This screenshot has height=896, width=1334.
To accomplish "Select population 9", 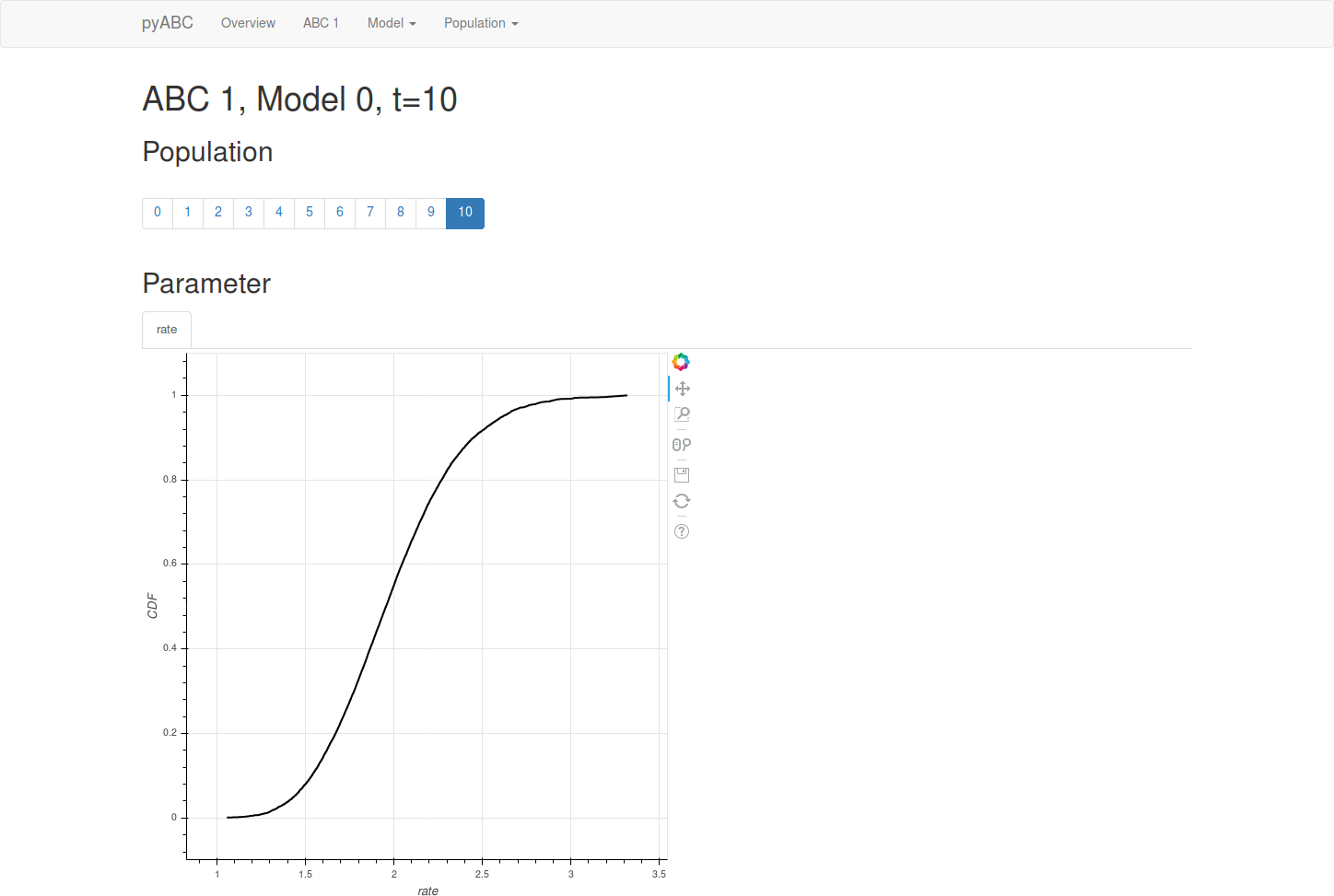I will point(431,213).
